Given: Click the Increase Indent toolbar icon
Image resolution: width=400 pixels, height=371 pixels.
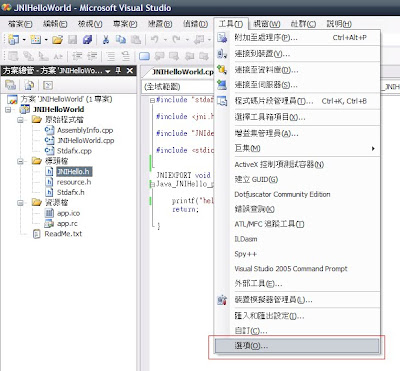Looking at the screenshot, I should pos(92,56).
